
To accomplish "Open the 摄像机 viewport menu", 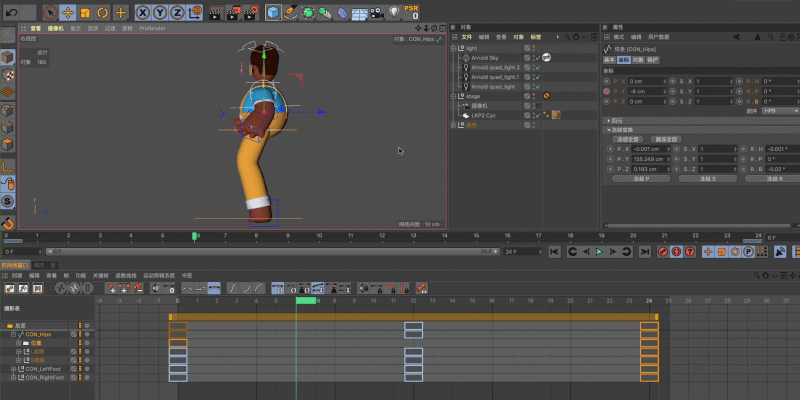I will click(x=56, y=29).
